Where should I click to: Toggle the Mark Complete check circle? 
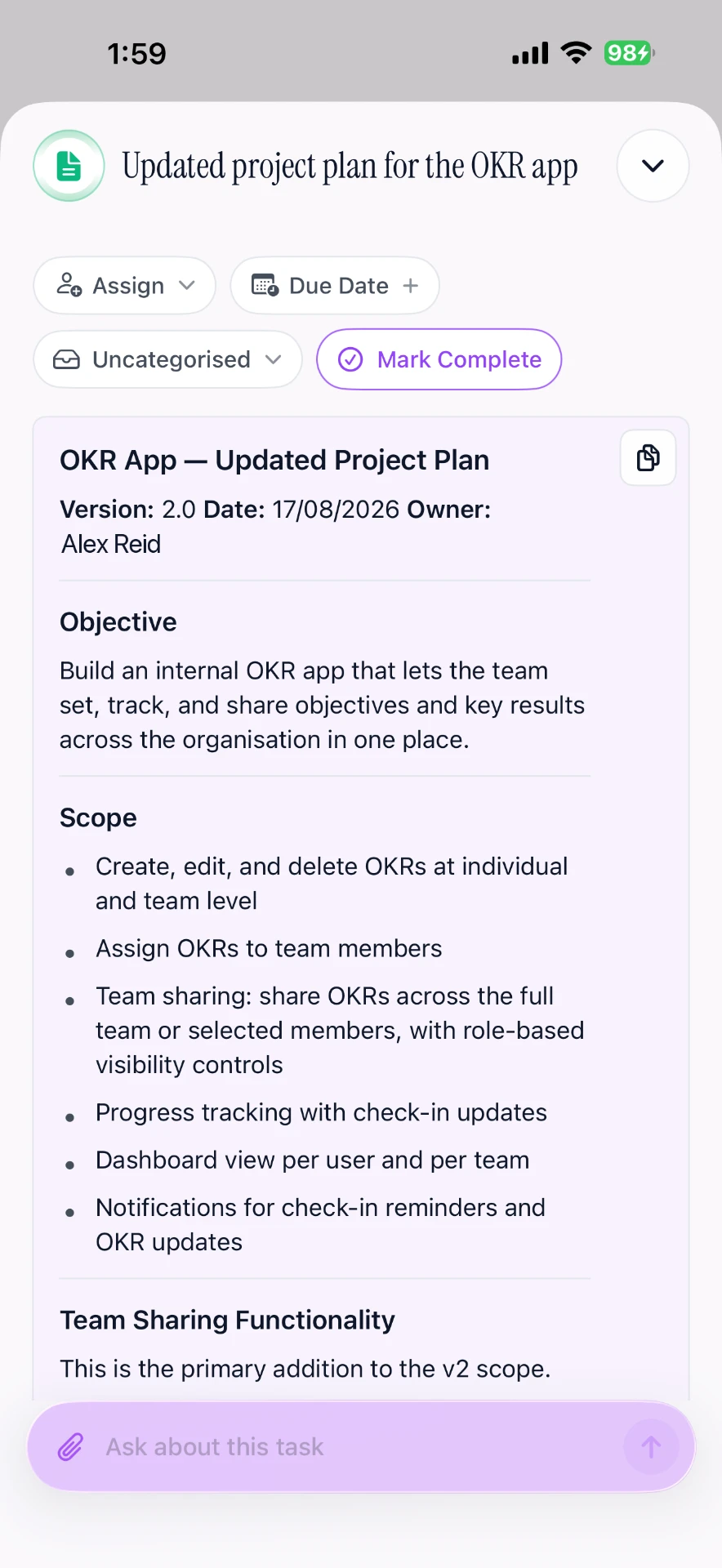pos(350,359)
